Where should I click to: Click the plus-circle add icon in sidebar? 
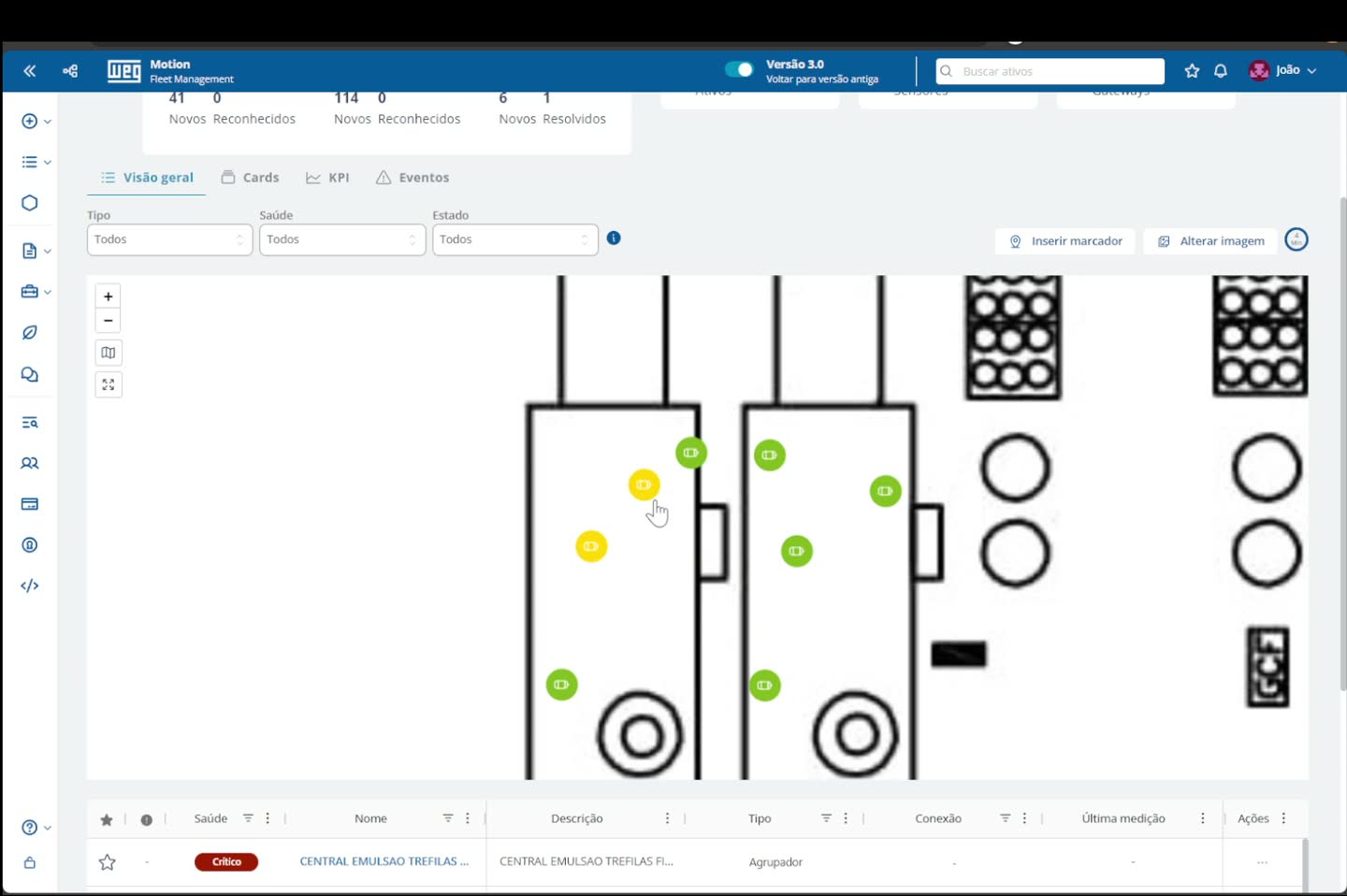click(x=29, y=121)
